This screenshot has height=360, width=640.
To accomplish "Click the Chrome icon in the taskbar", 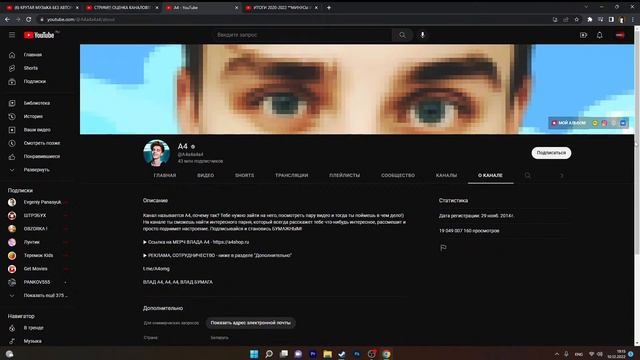I will click(386, 354).
